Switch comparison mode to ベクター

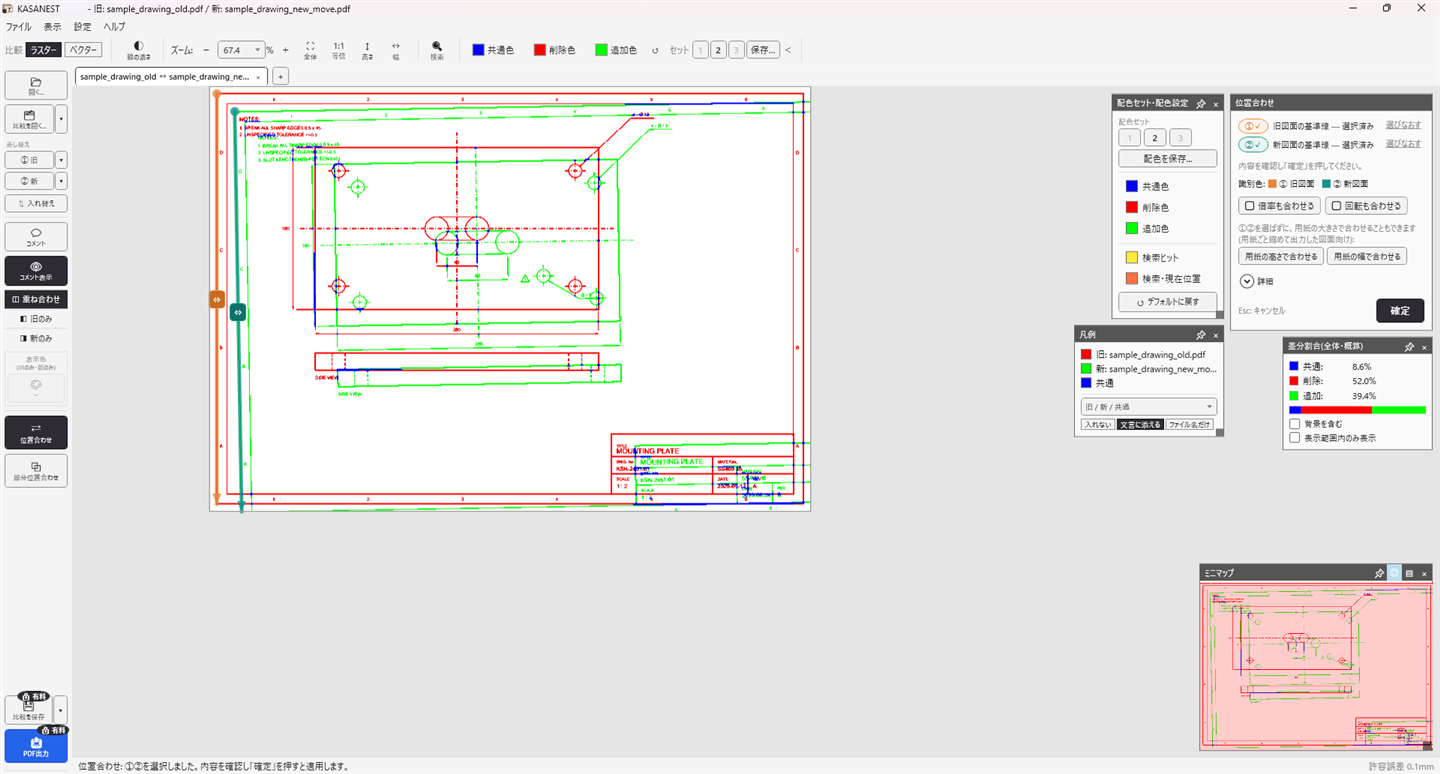point(84,50)
